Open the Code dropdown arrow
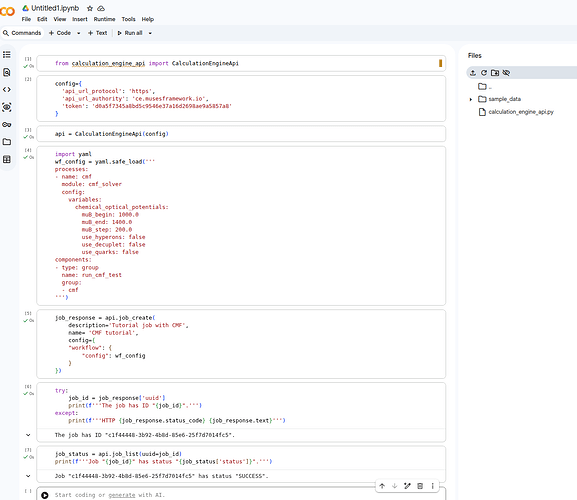 point(78,33)
